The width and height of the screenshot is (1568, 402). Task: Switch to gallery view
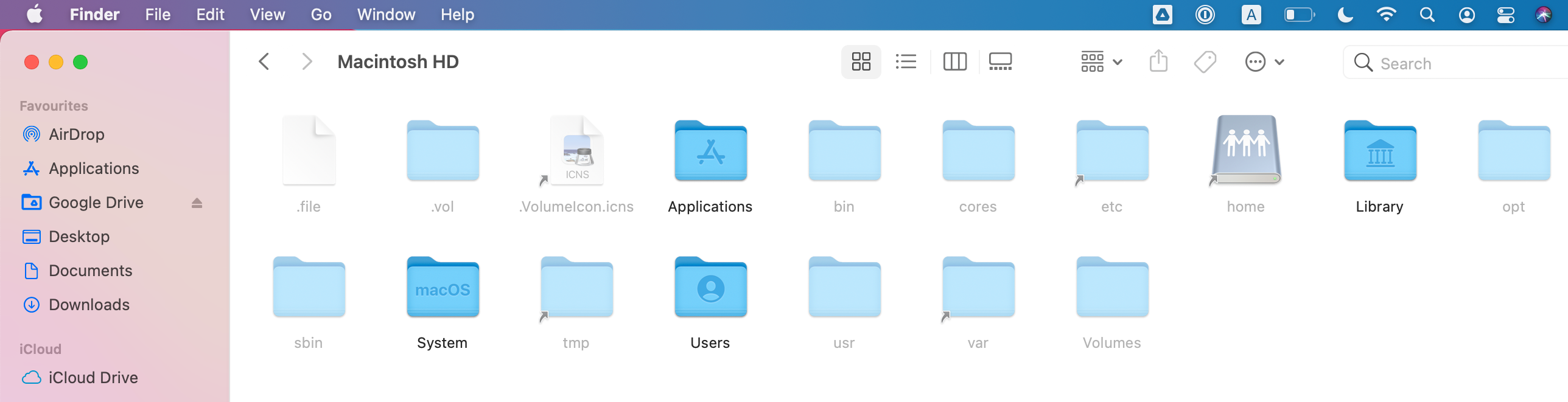(x=1000, y=62)
